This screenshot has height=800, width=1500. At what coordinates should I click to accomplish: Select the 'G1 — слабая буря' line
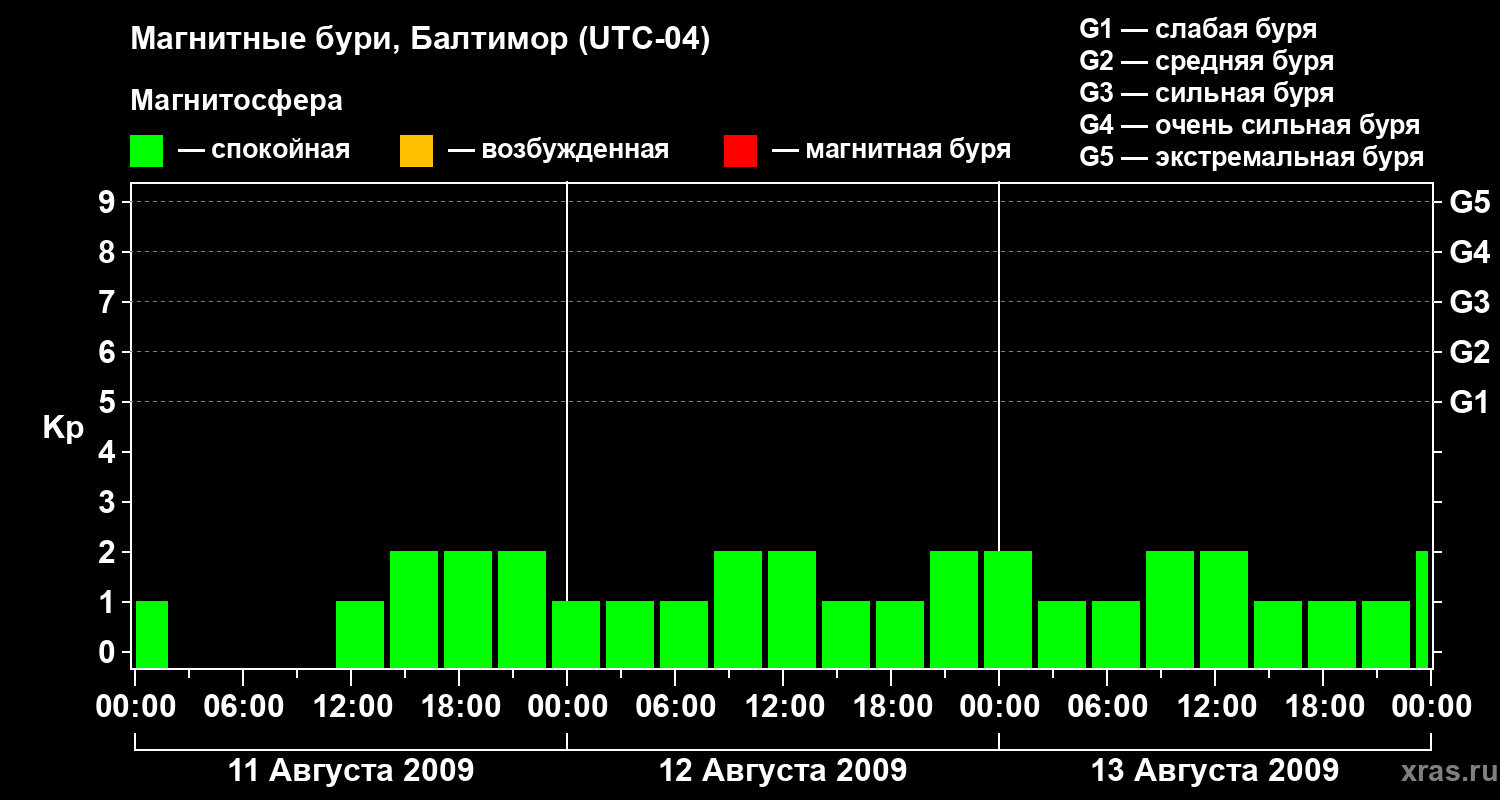coord(1198,29)
